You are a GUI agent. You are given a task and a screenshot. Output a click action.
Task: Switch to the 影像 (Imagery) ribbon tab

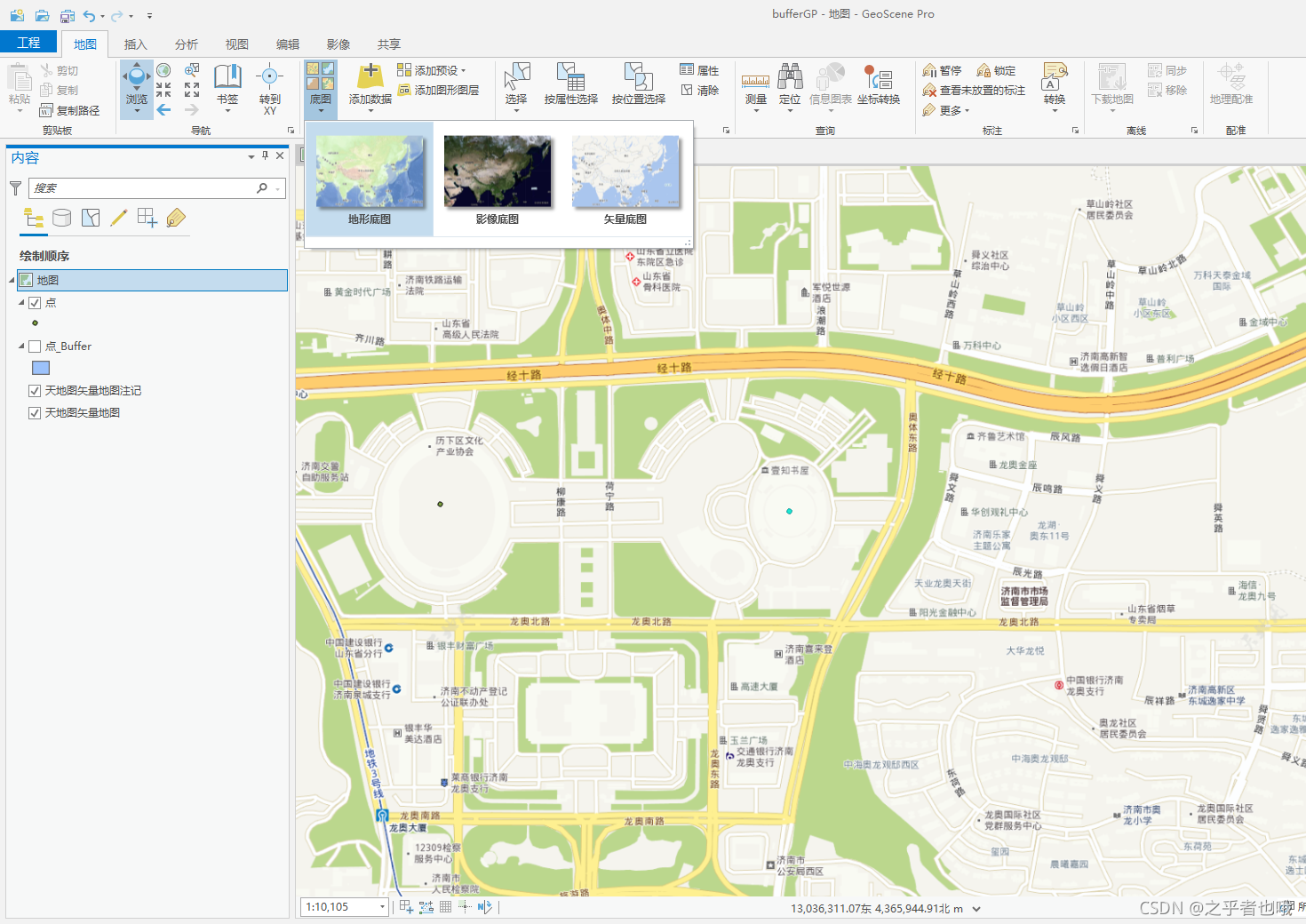[x=338, y=44]
